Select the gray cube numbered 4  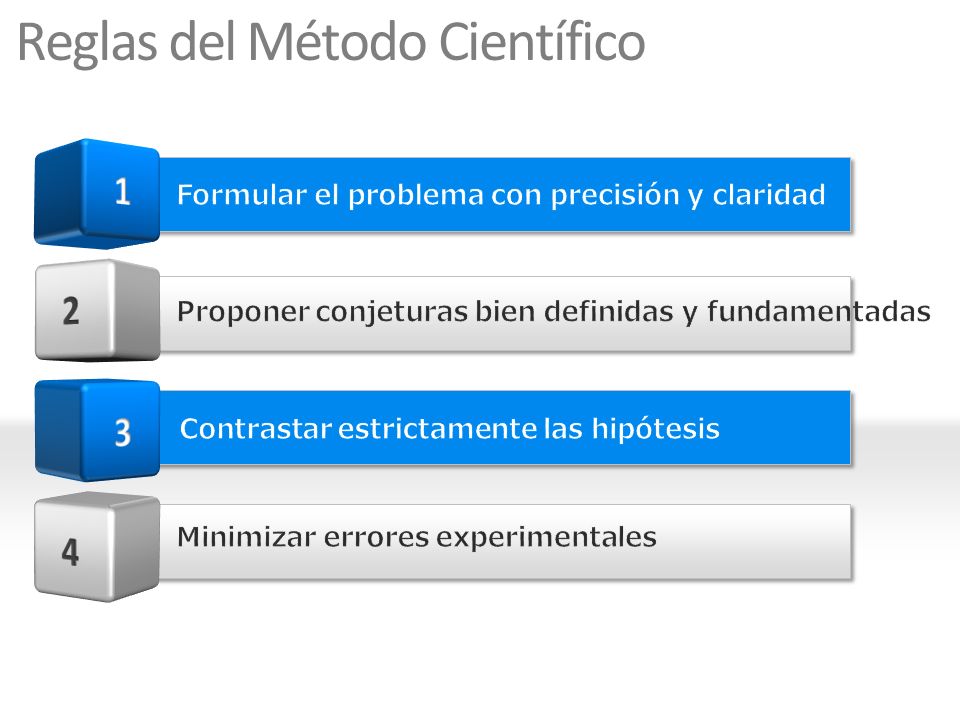pos(97,547)
